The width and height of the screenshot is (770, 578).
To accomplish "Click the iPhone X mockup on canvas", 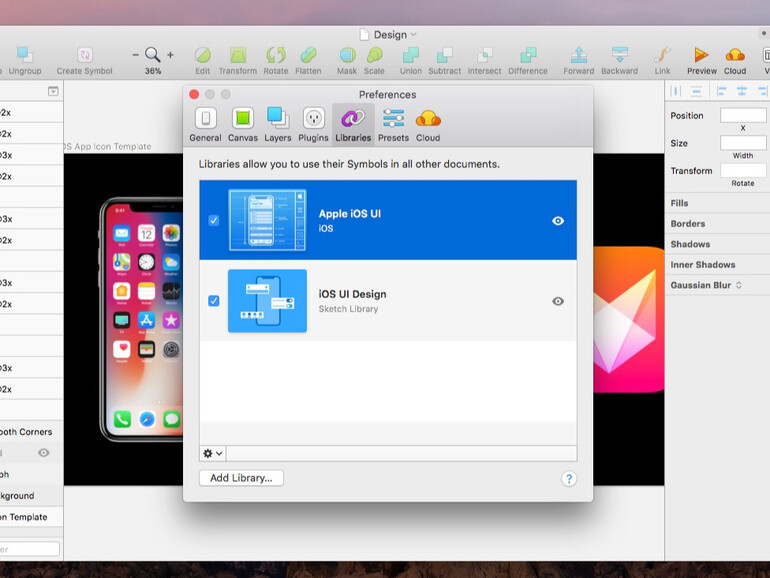I will (141, 319).
